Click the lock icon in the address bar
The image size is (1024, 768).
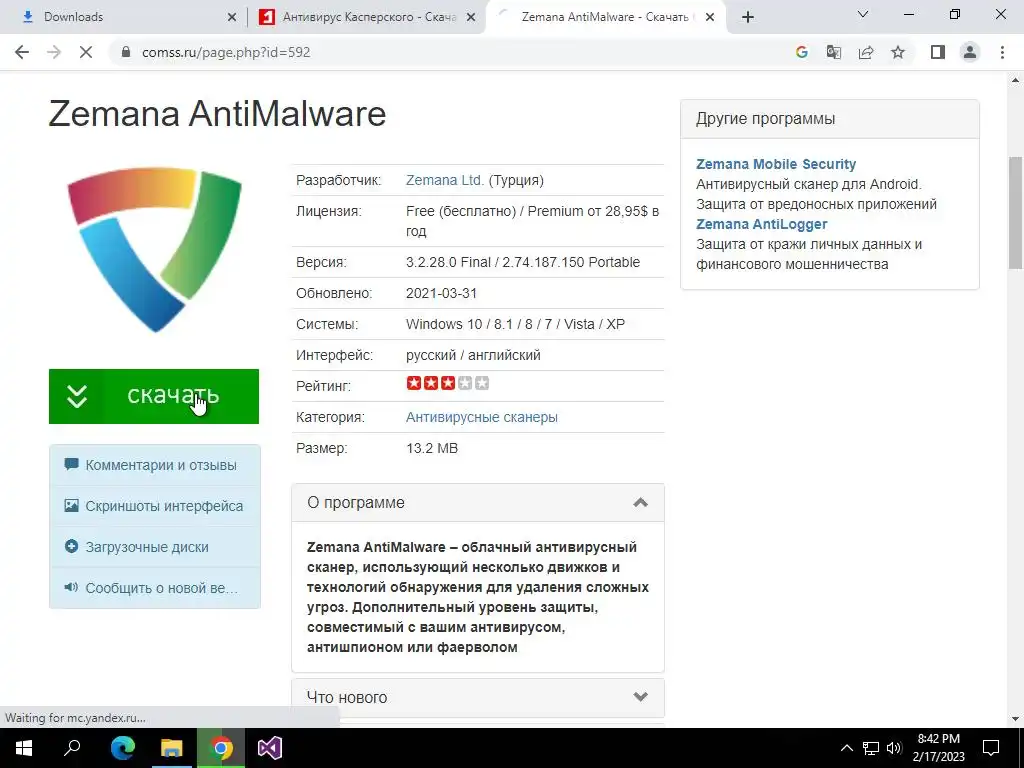tap(127, 52)
